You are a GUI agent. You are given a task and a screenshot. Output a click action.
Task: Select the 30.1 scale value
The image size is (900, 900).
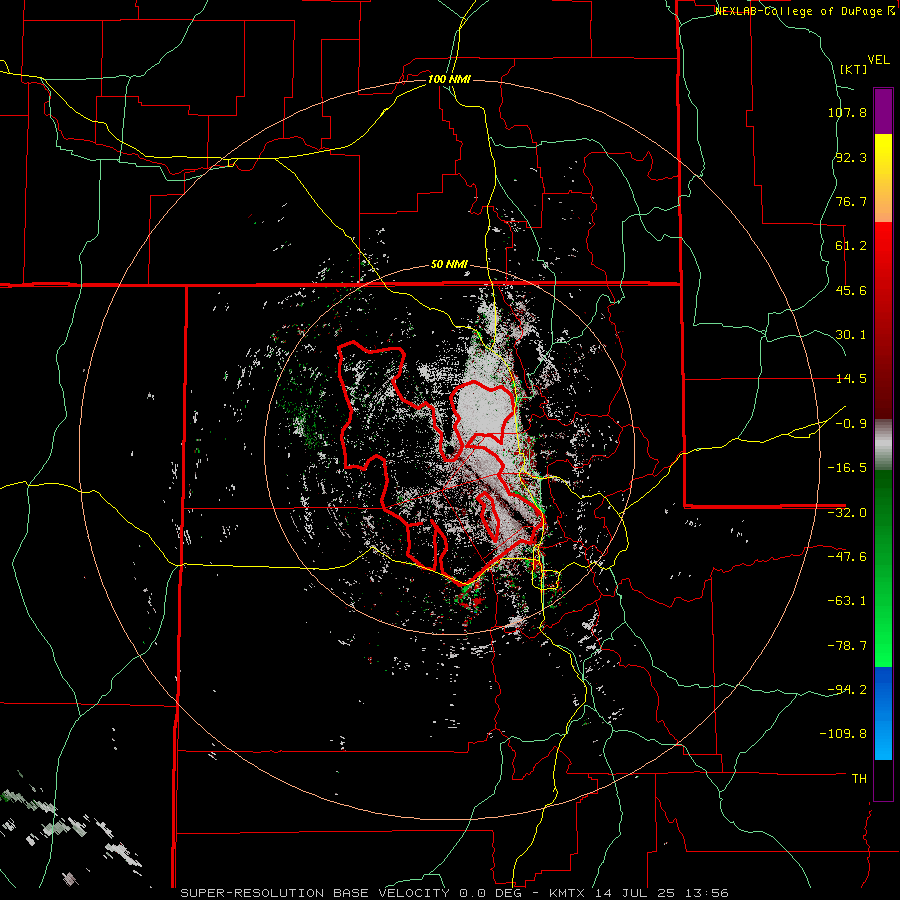point(851,335)
